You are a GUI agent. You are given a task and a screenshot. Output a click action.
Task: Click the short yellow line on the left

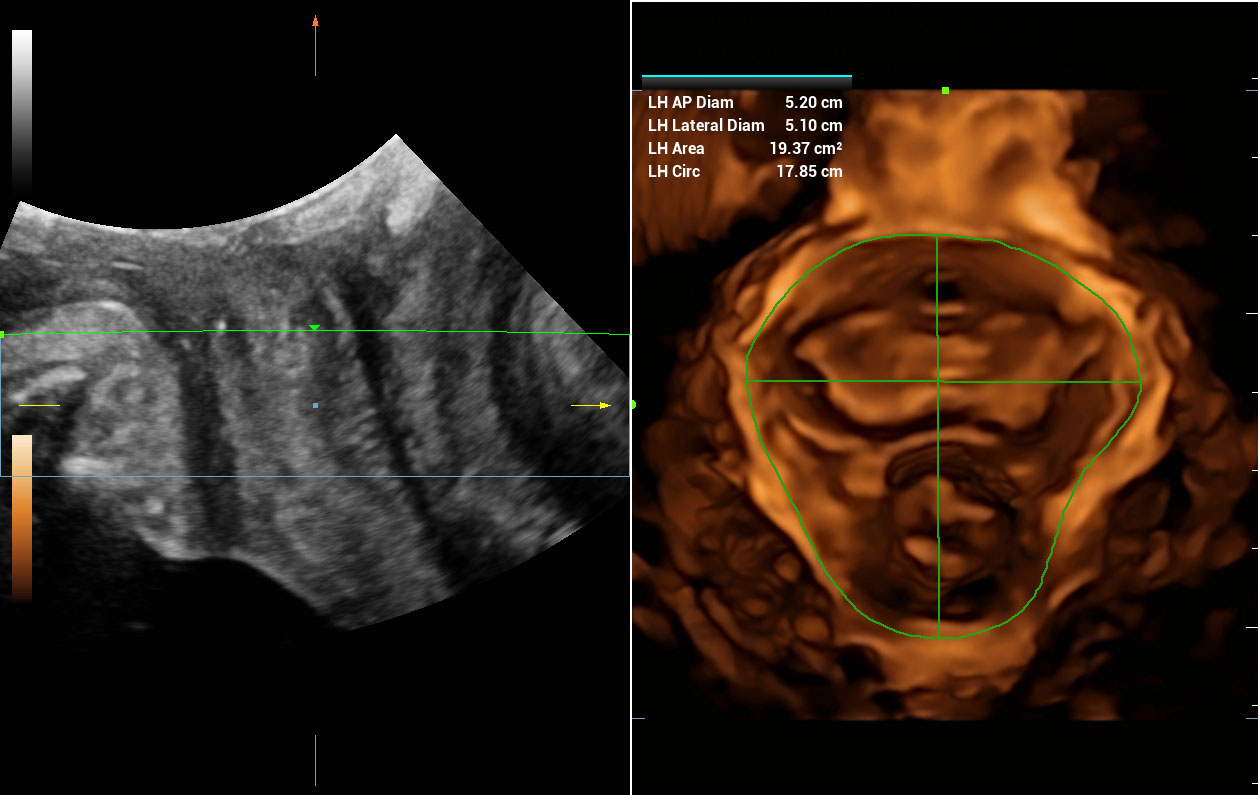coord(39,405)
